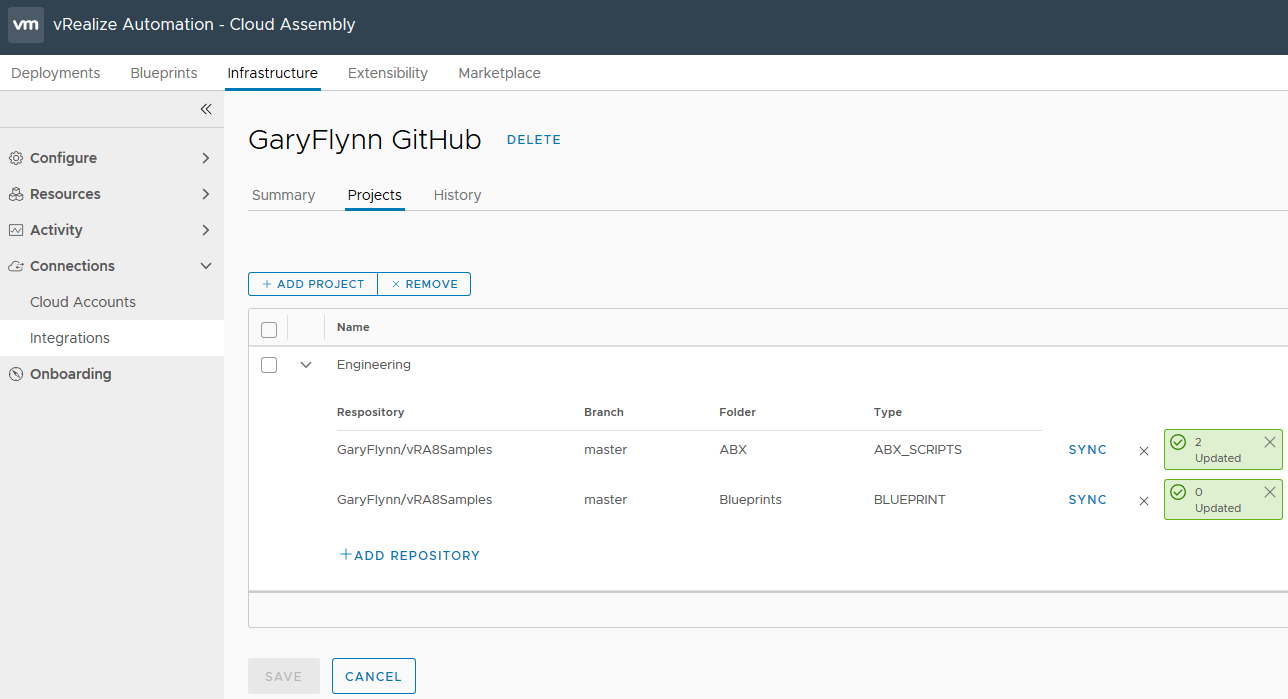Click the BLUEPRINT type cell
The width and height of the screenshot is (1288, 699).
coord(910,499)
